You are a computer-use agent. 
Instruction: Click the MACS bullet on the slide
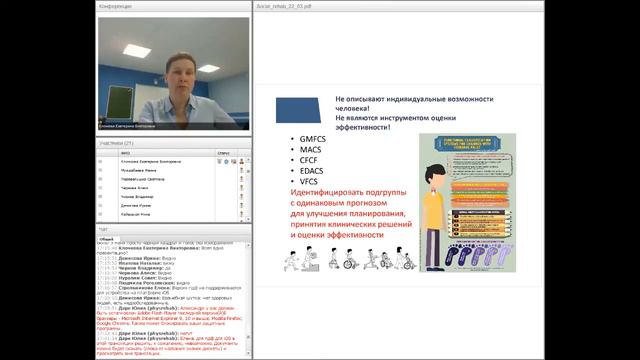(311, 150)
